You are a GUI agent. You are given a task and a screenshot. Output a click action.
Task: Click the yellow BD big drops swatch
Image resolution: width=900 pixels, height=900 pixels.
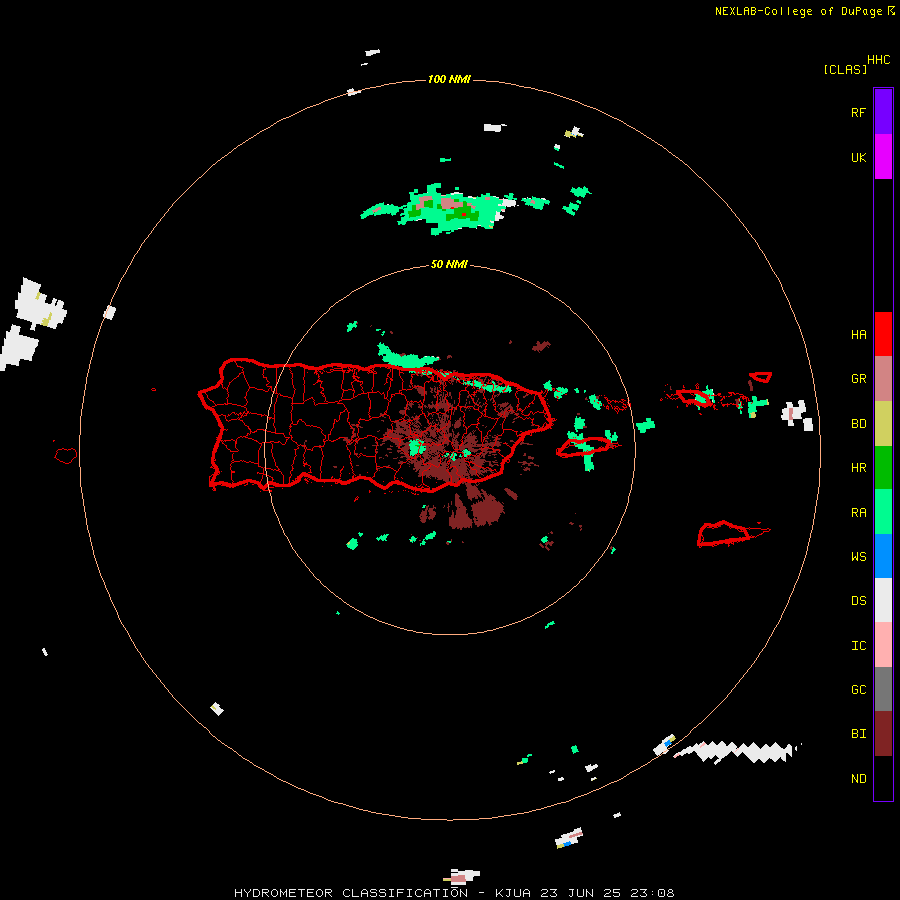(883, 424)
